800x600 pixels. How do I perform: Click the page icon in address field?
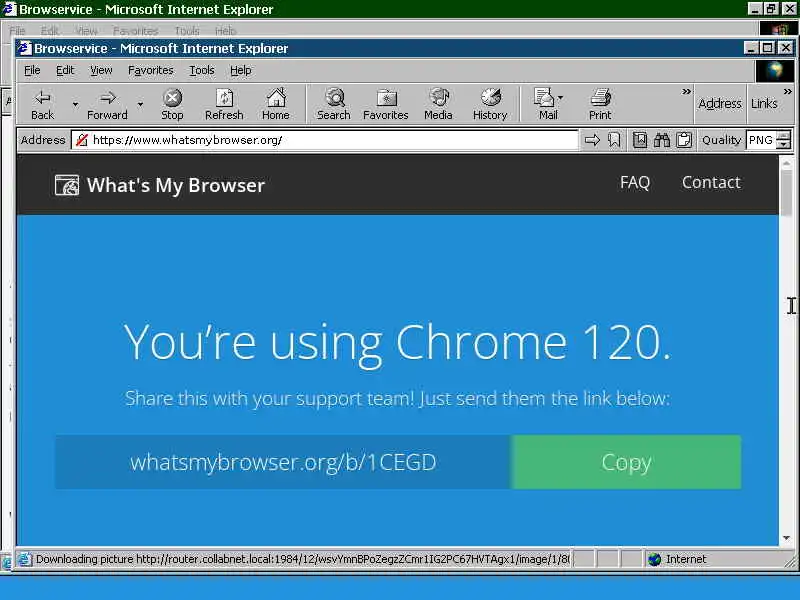(82, 140)
